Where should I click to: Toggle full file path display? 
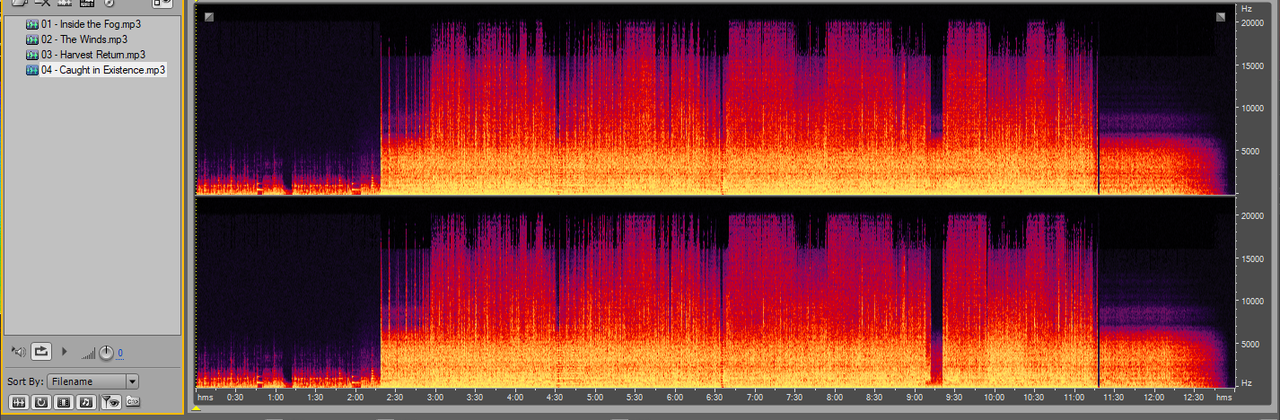click(x=133, y=402)
